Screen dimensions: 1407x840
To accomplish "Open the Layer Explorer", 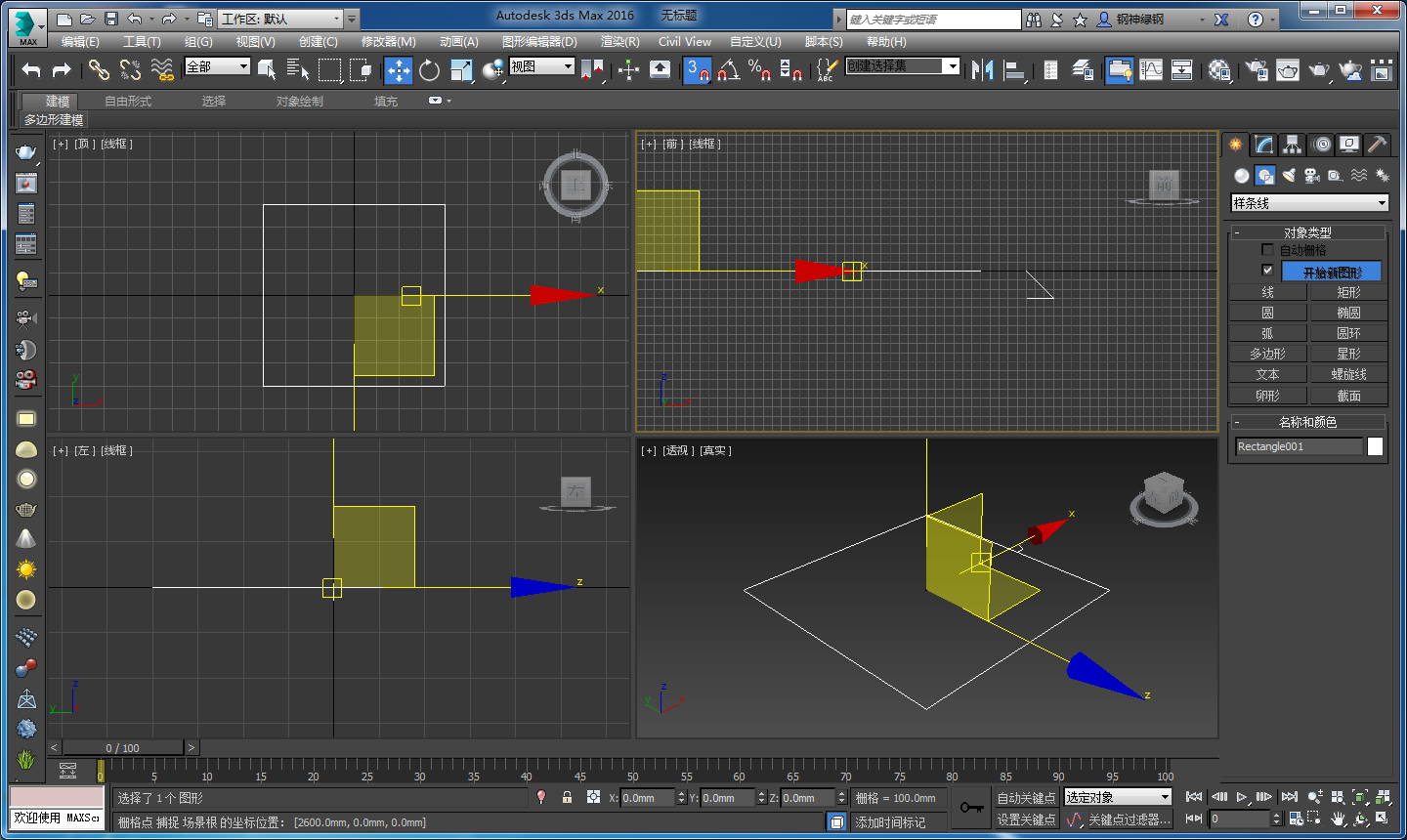I will coord(1083,69).
